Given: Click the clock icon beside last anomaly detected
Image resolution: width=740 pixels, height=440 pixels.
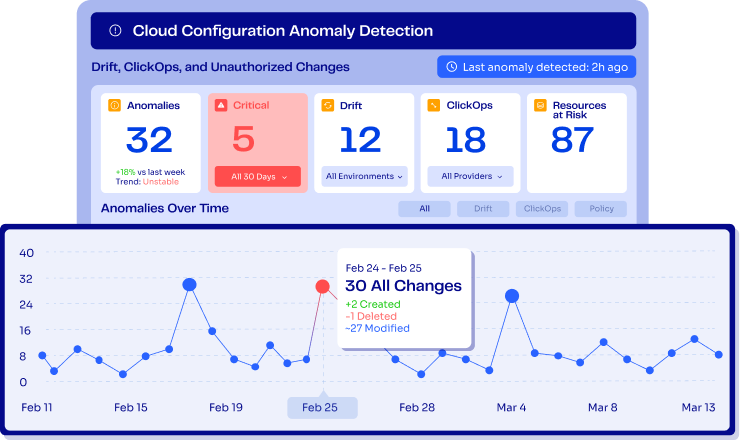Looking at the screenshot, I should 451,67.
